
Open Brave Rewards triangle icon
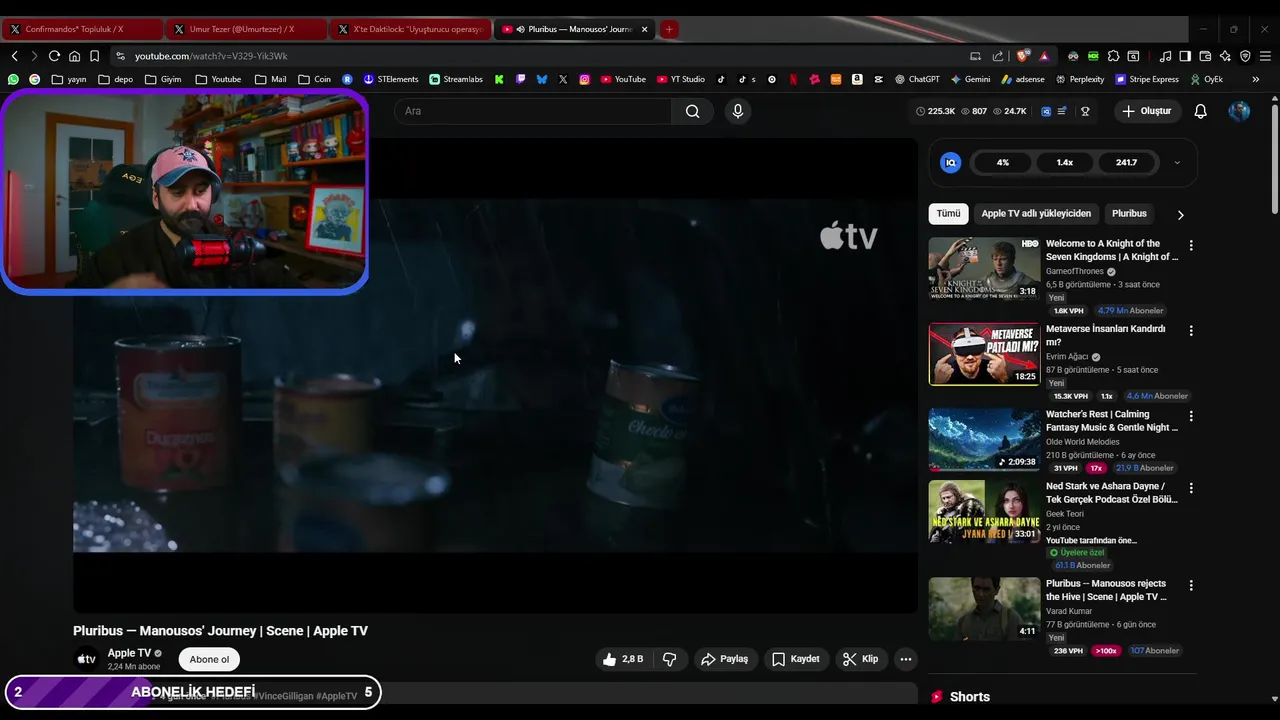pyautogui.click(x=1043, y=56)
